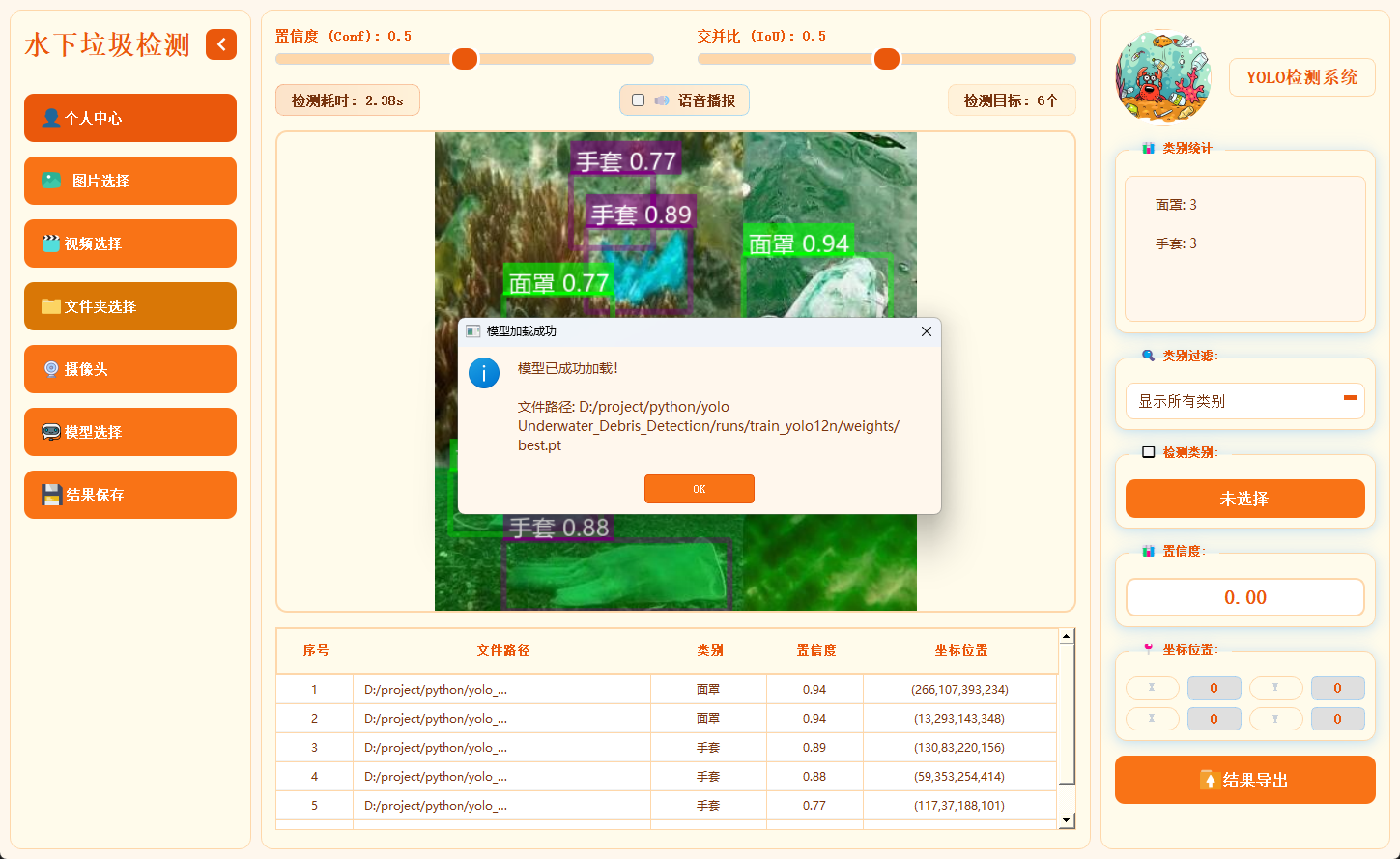Select row 1 in the detection results table
The image size is (1400, 859).
pyautogui.click(x=676, y=689)
